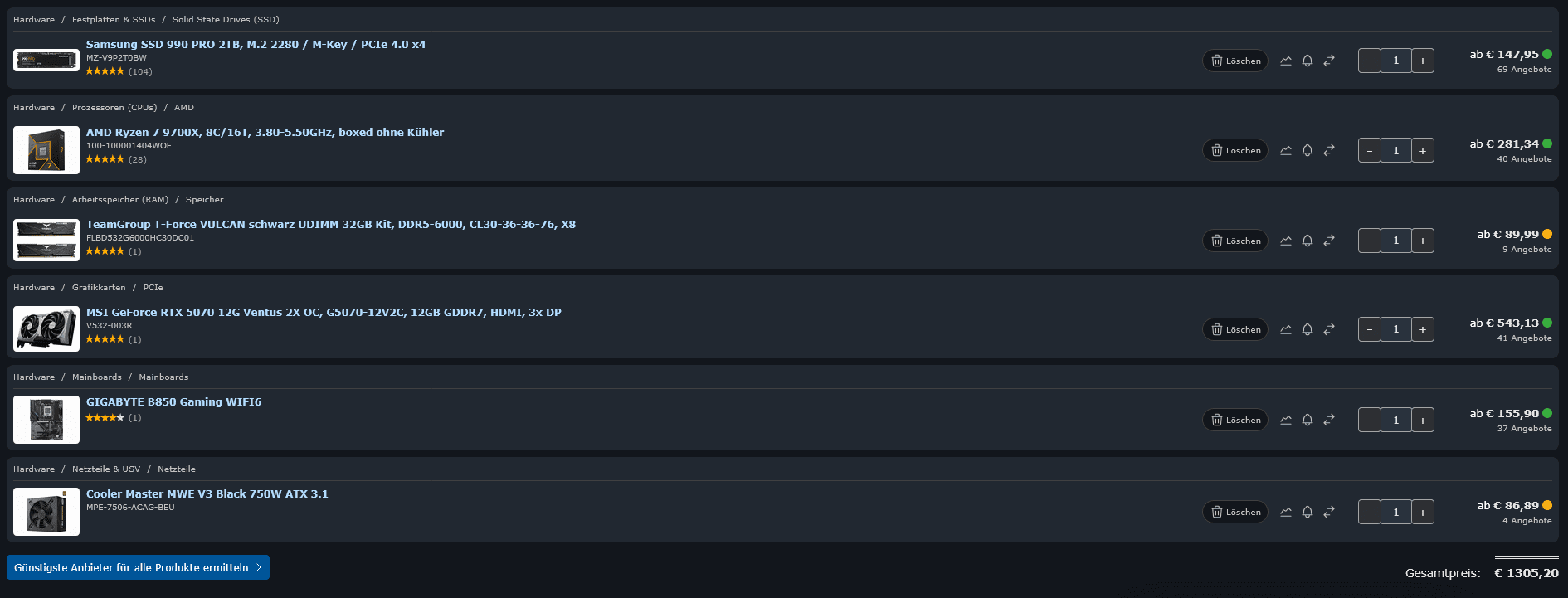Click Löschen to remove the Samsung SSD
The image size is (1568, 598).
(1235, 61)
